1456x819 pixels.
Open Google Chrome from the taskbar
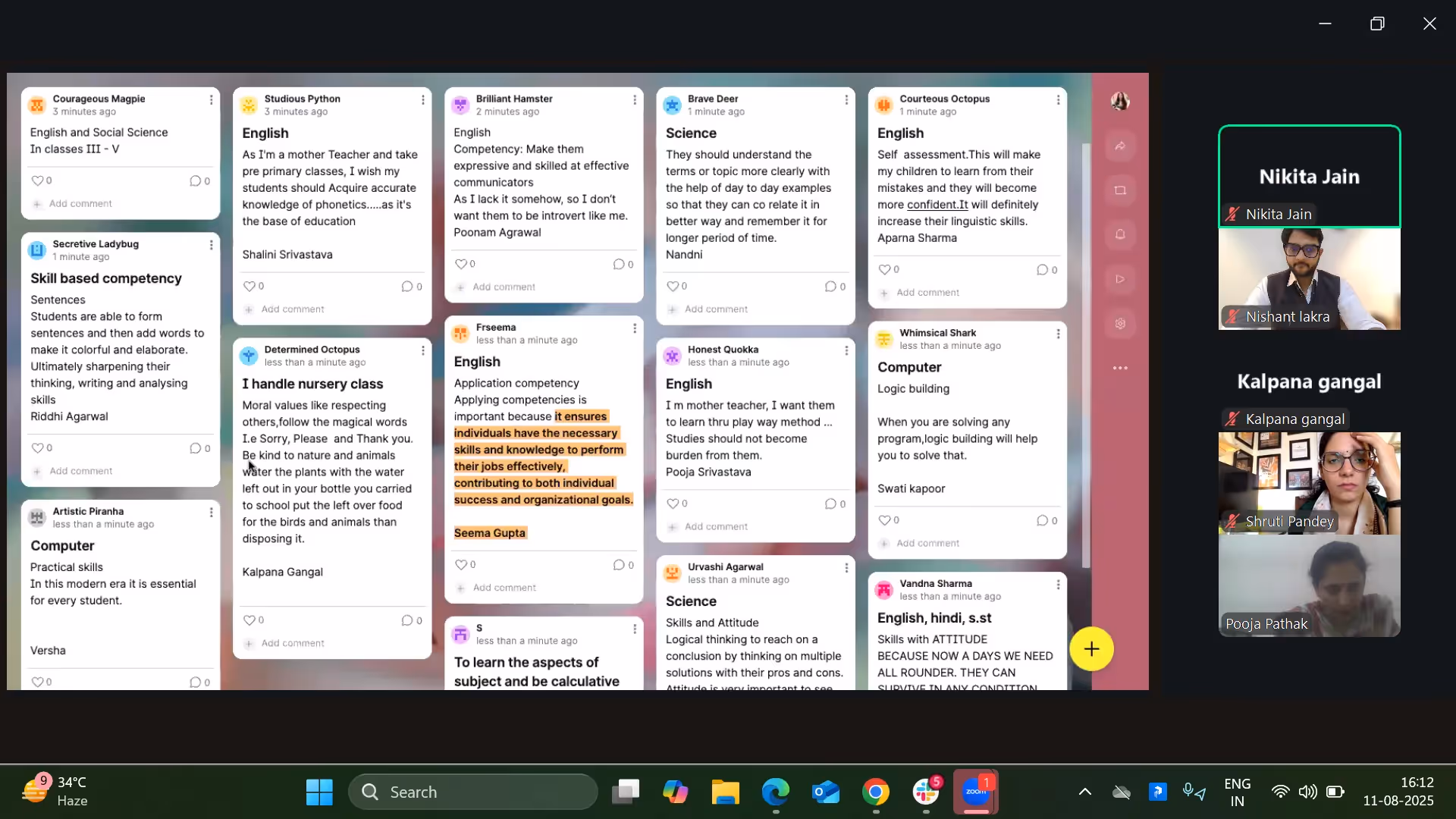[x=875, y=792]
